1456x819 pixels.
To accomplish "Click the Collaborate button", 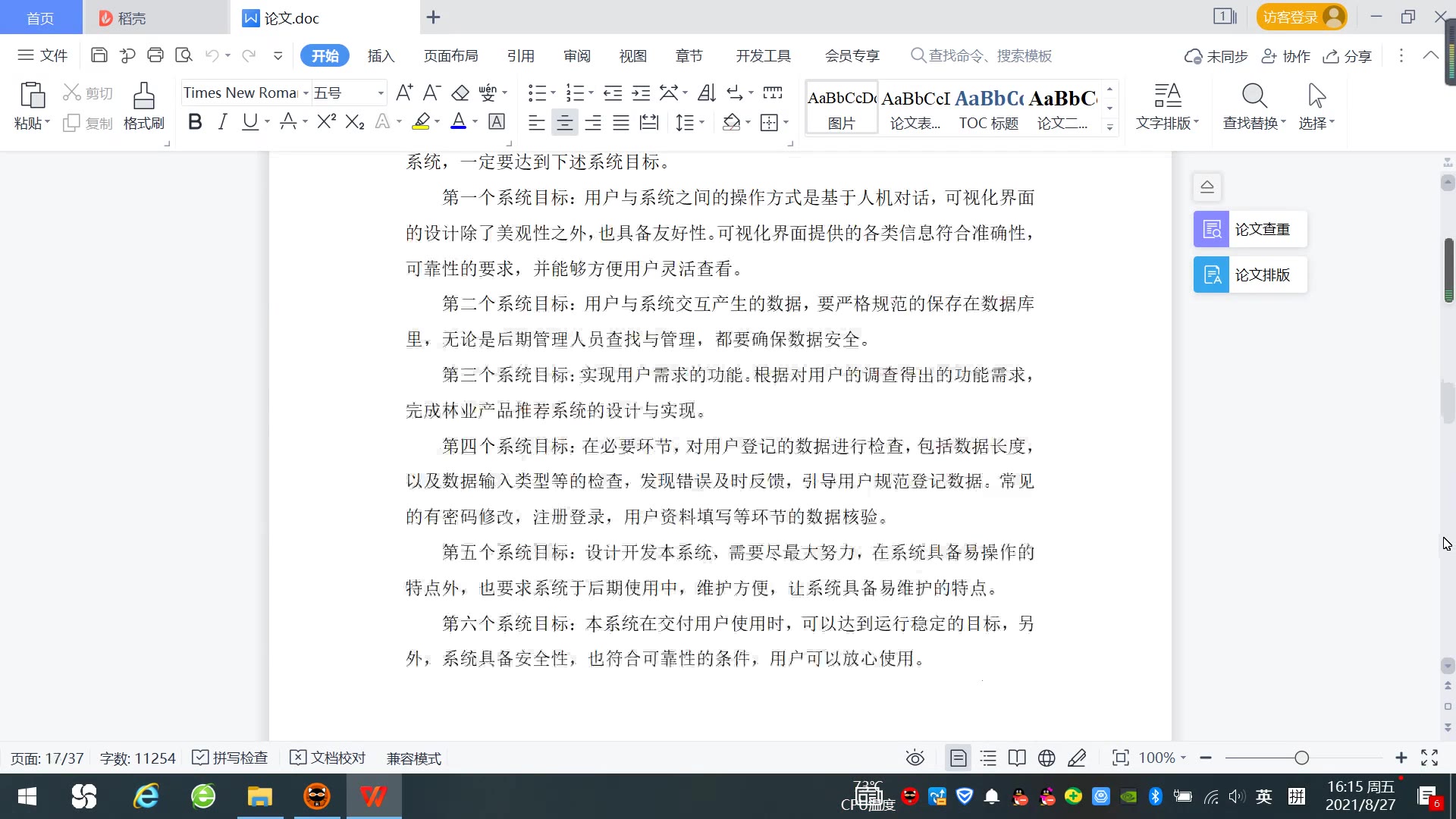I will (x=1286, y=56).
